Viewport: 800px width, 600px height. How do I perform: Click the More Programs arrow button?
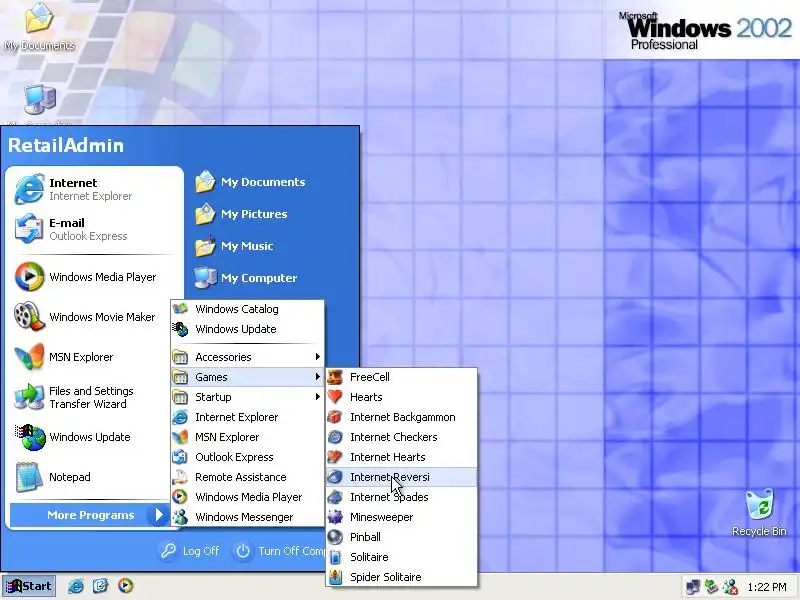[159, 515]
